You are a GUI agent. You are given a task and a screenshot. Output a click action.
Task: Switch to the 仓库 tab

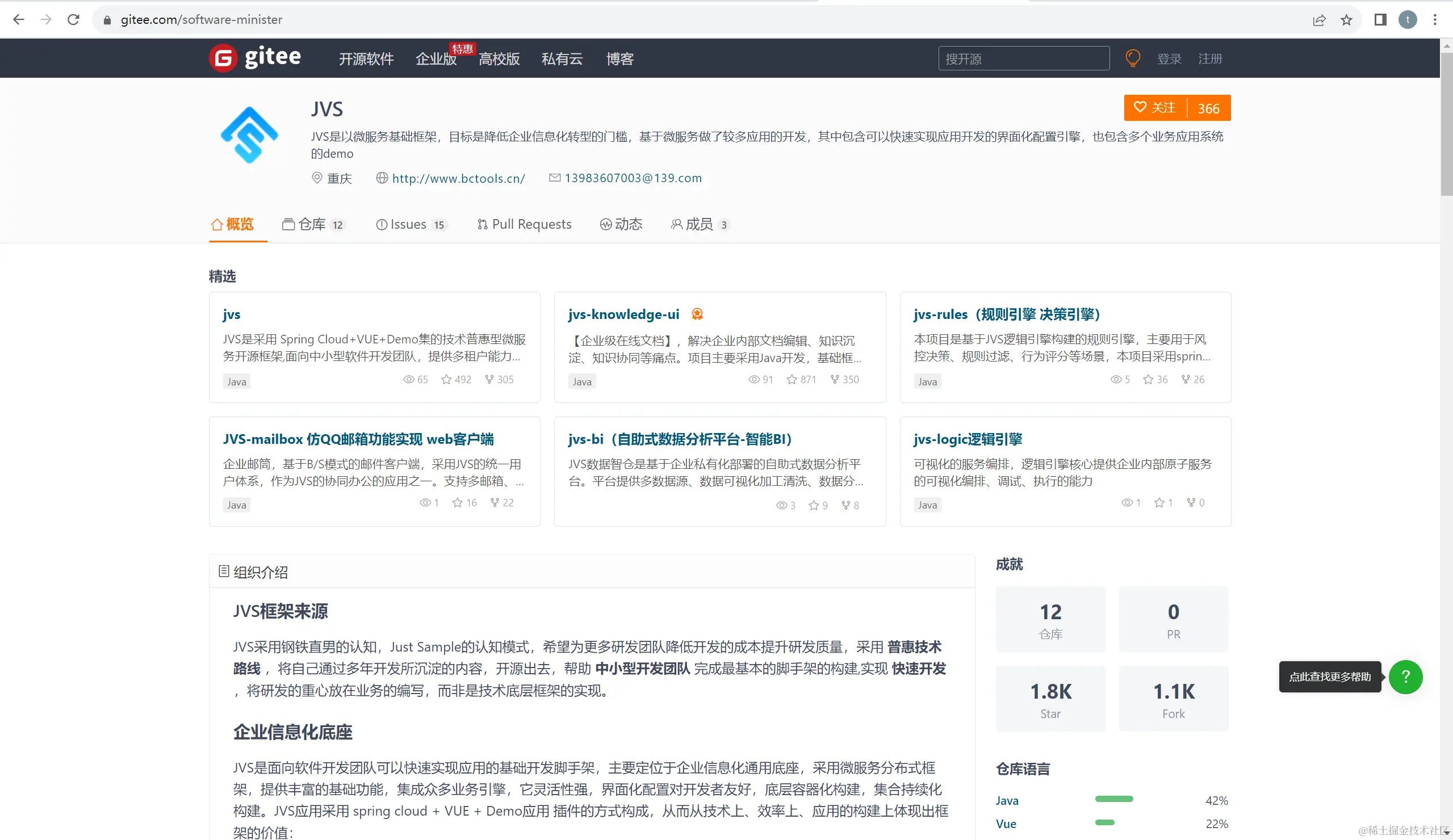coord(313,224)
